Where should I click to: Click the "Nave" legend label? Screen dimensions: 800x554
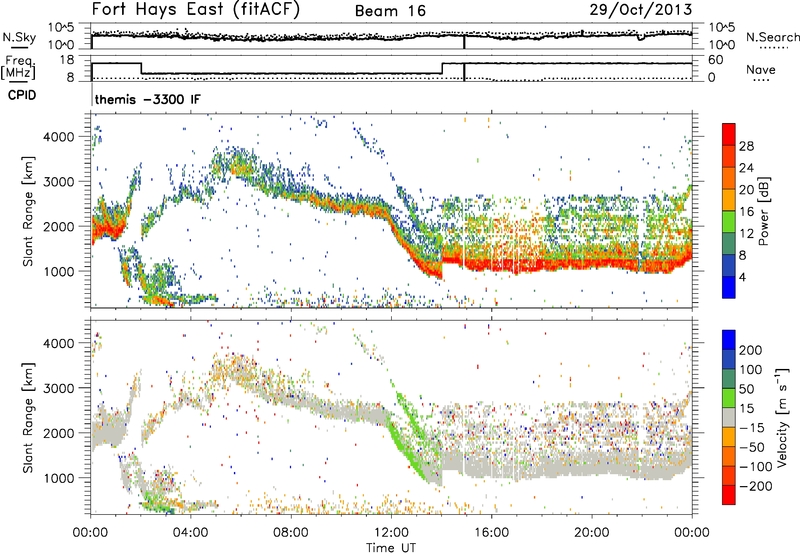(x=761, y=69)
